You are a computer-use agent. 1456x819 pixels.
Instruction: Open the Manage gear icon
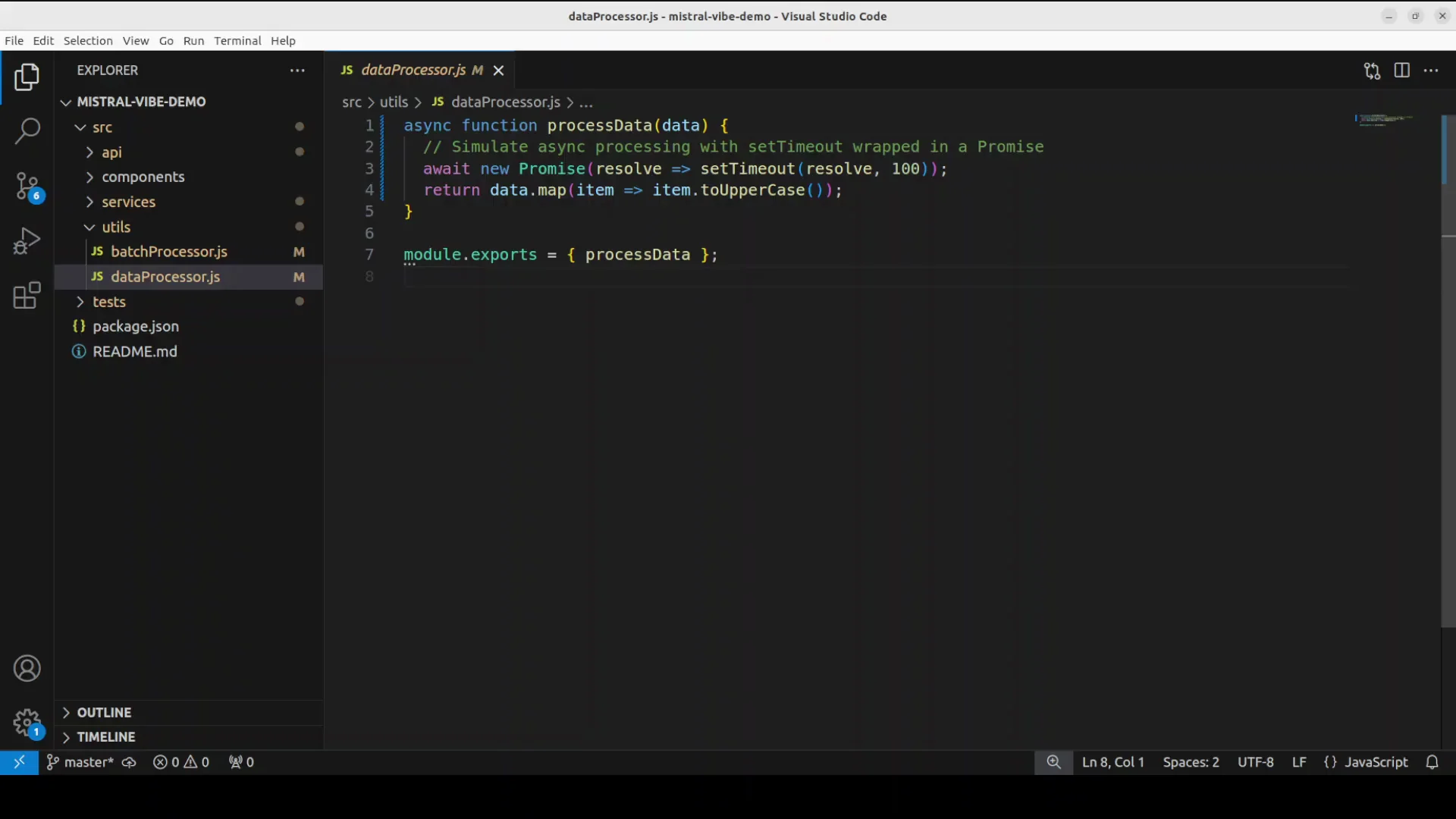coord(27,723)
